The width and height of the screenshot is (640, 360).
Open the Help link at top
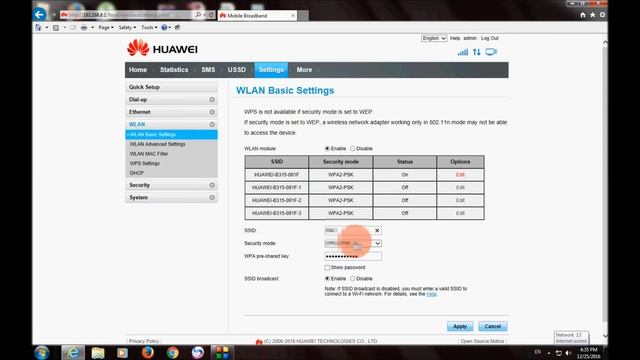[x=455, y=38]
